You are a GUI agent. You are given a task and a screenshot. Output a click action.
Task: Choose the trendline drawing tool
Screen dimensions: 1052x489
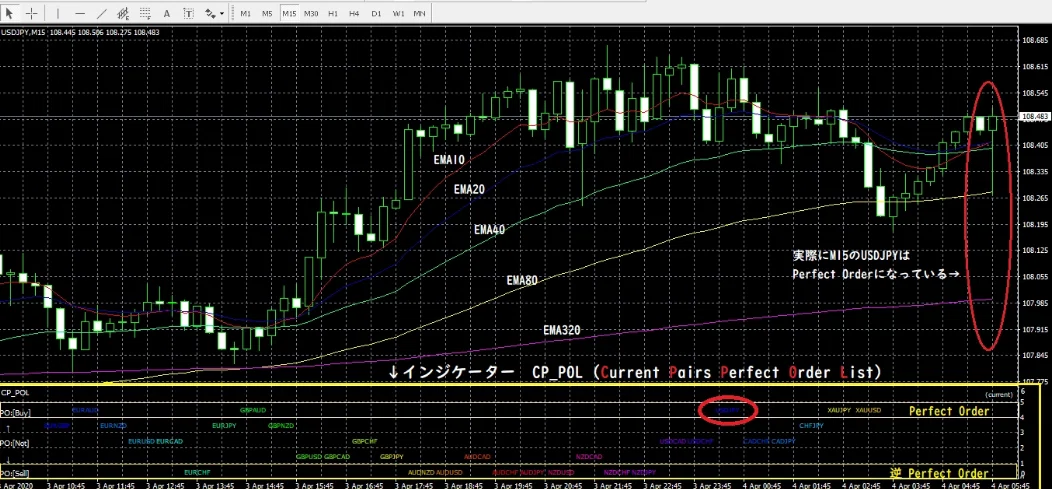[x=102, y=13]
